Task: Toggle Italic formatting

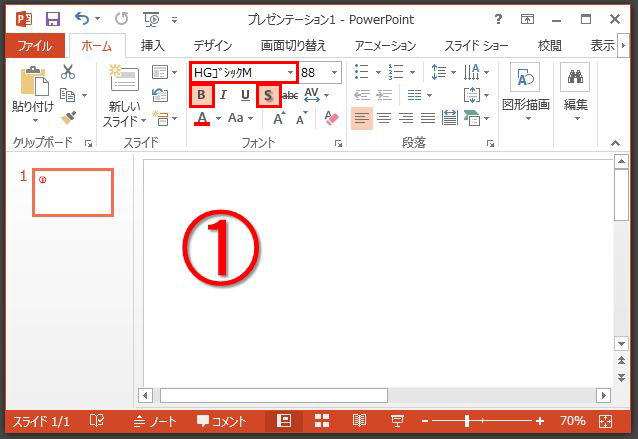Action: point(223,95)
